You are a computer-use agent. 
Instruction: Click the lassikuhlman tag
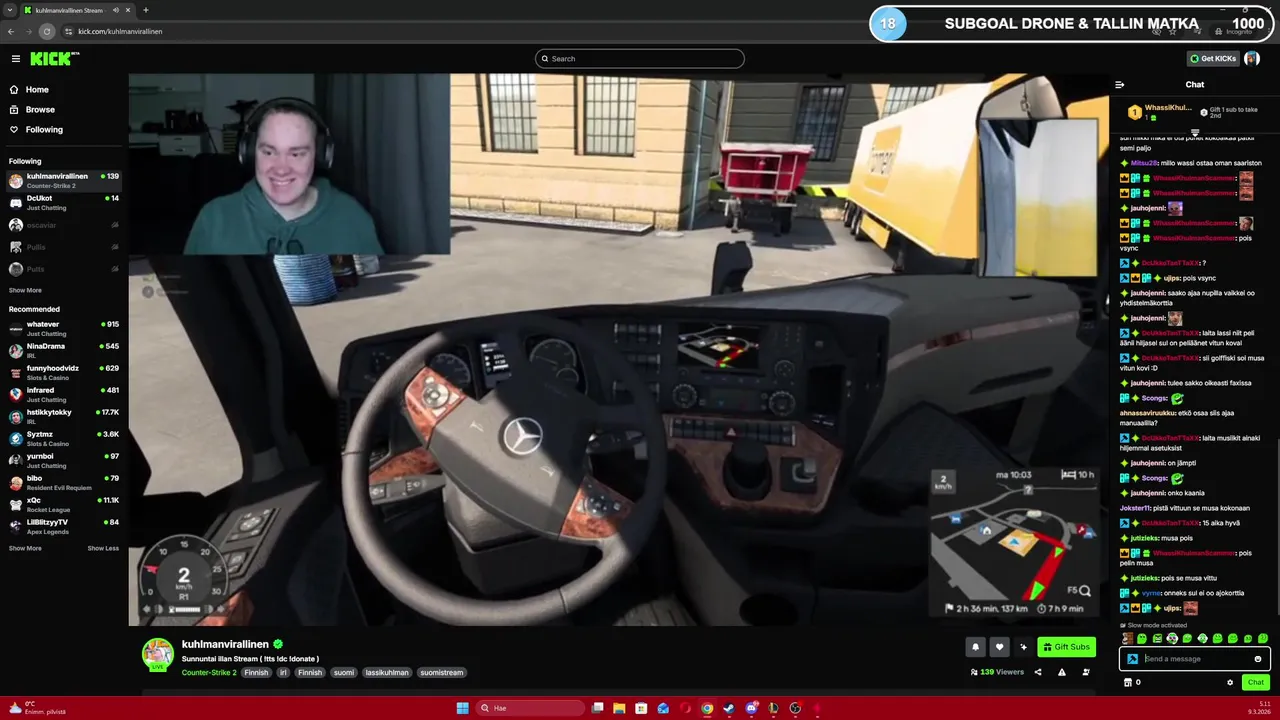point(386,672)
